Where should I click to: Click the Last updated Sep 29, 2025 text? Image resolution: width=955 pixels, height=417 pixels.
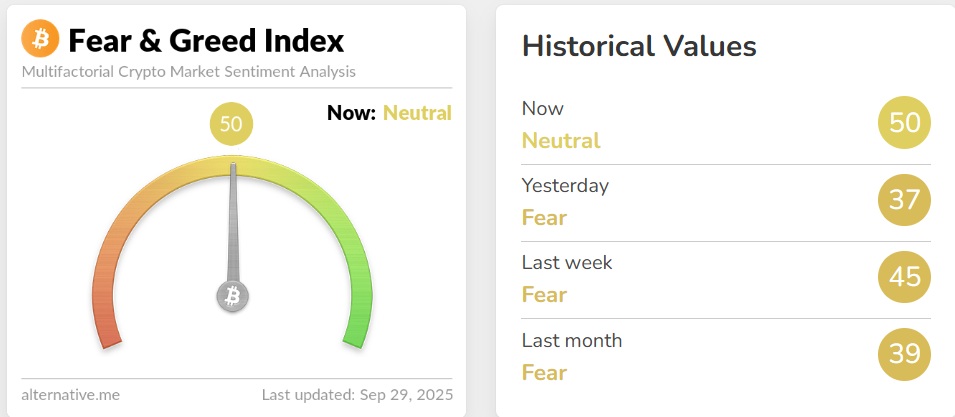click(356, 394)
